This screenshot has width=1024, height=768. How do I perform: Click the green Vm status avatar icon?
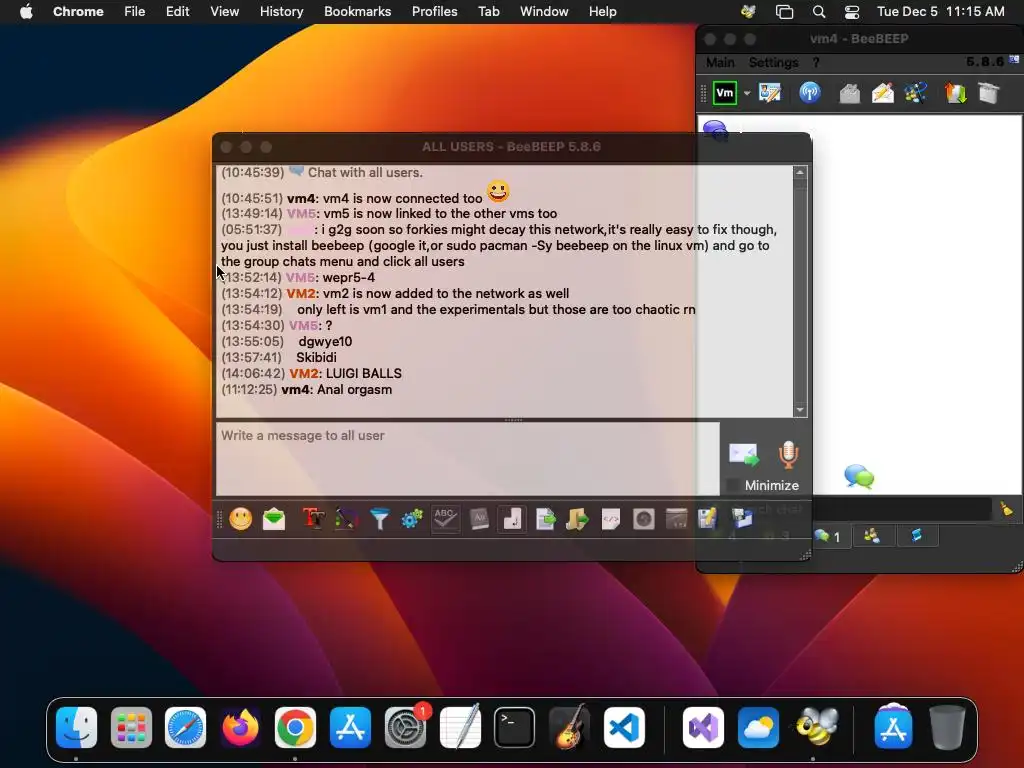click(725, 93)
